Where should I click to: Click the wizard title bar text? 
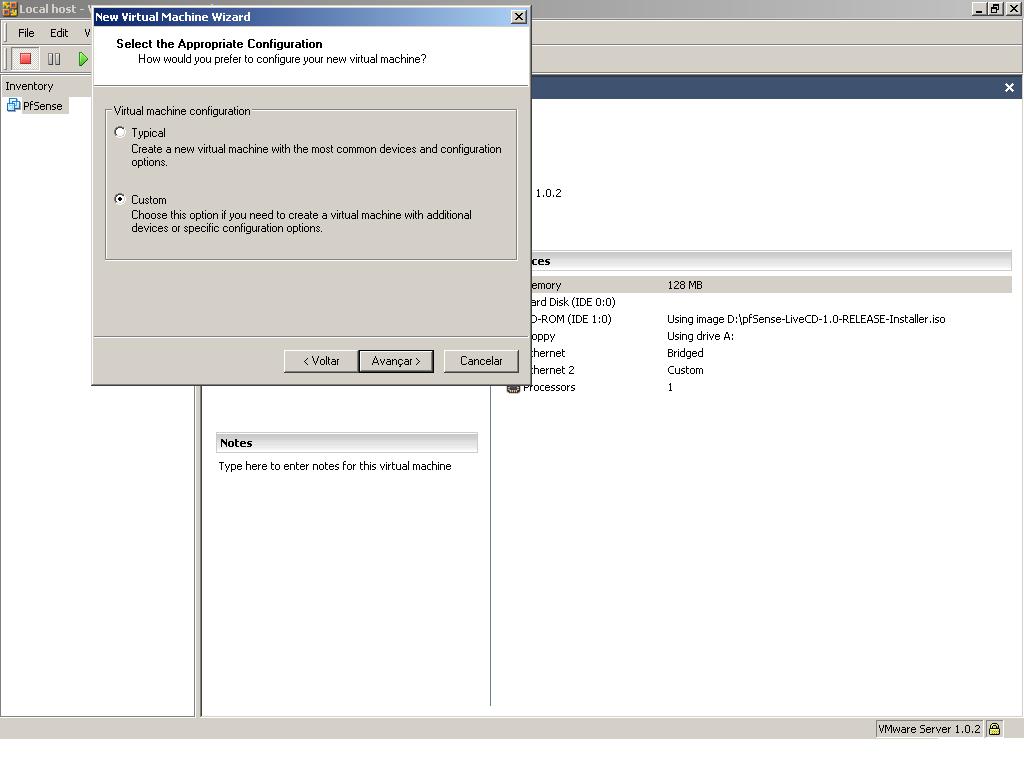pos(172,17)
